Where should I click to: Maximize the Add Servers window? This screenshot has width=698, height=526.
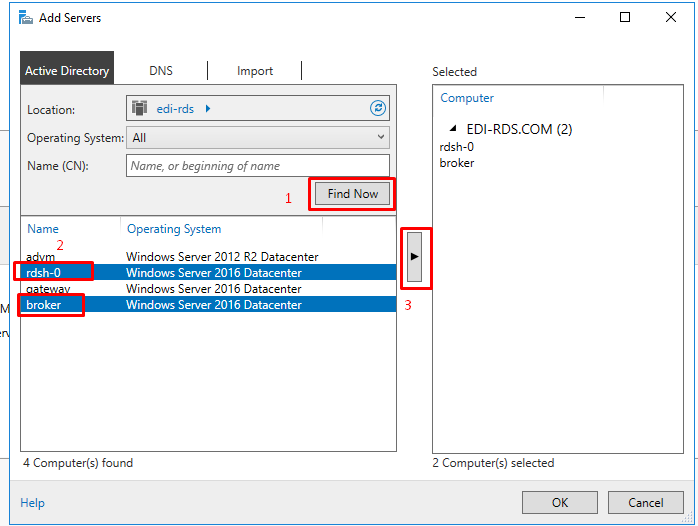point(625,17)
